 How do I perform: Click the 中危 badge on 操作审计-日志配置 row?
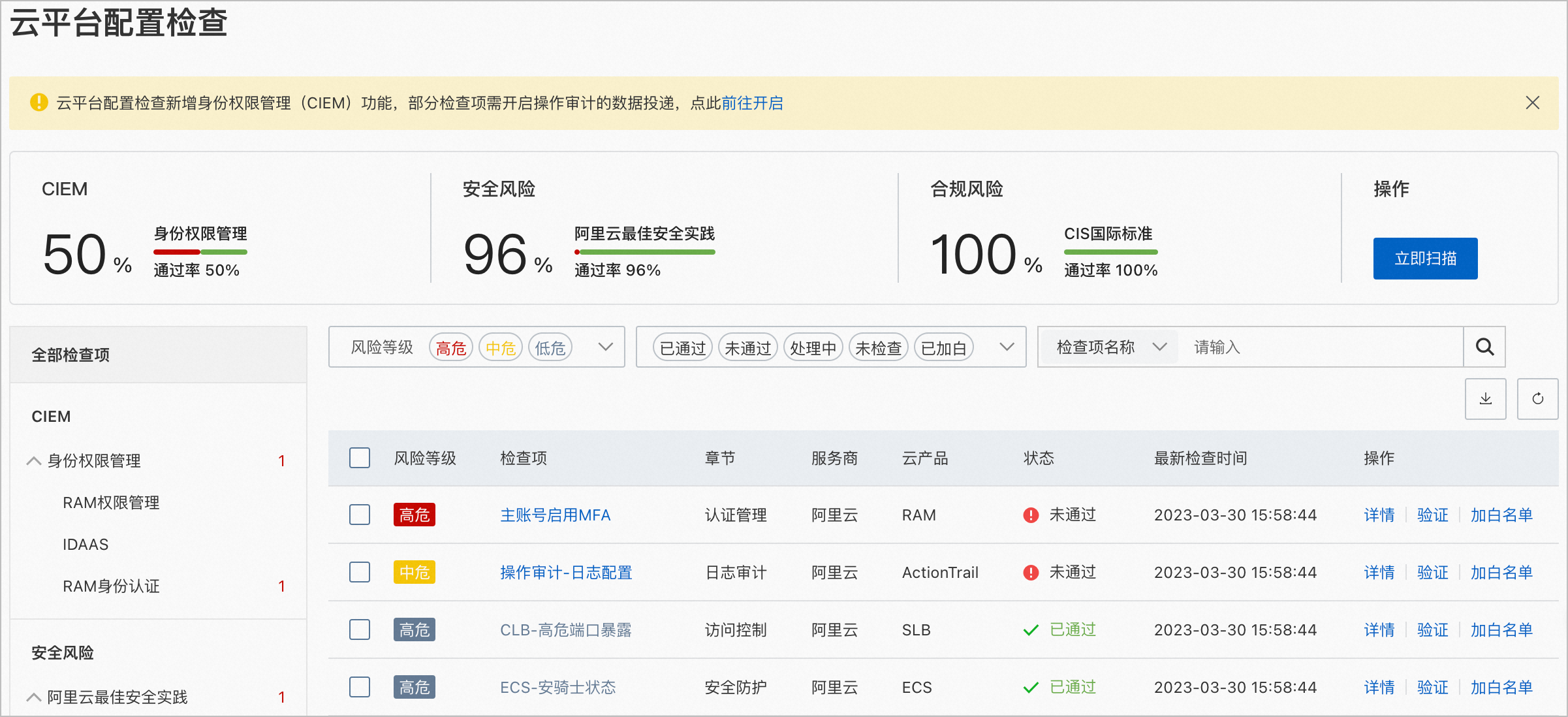[x=414, y=573]
